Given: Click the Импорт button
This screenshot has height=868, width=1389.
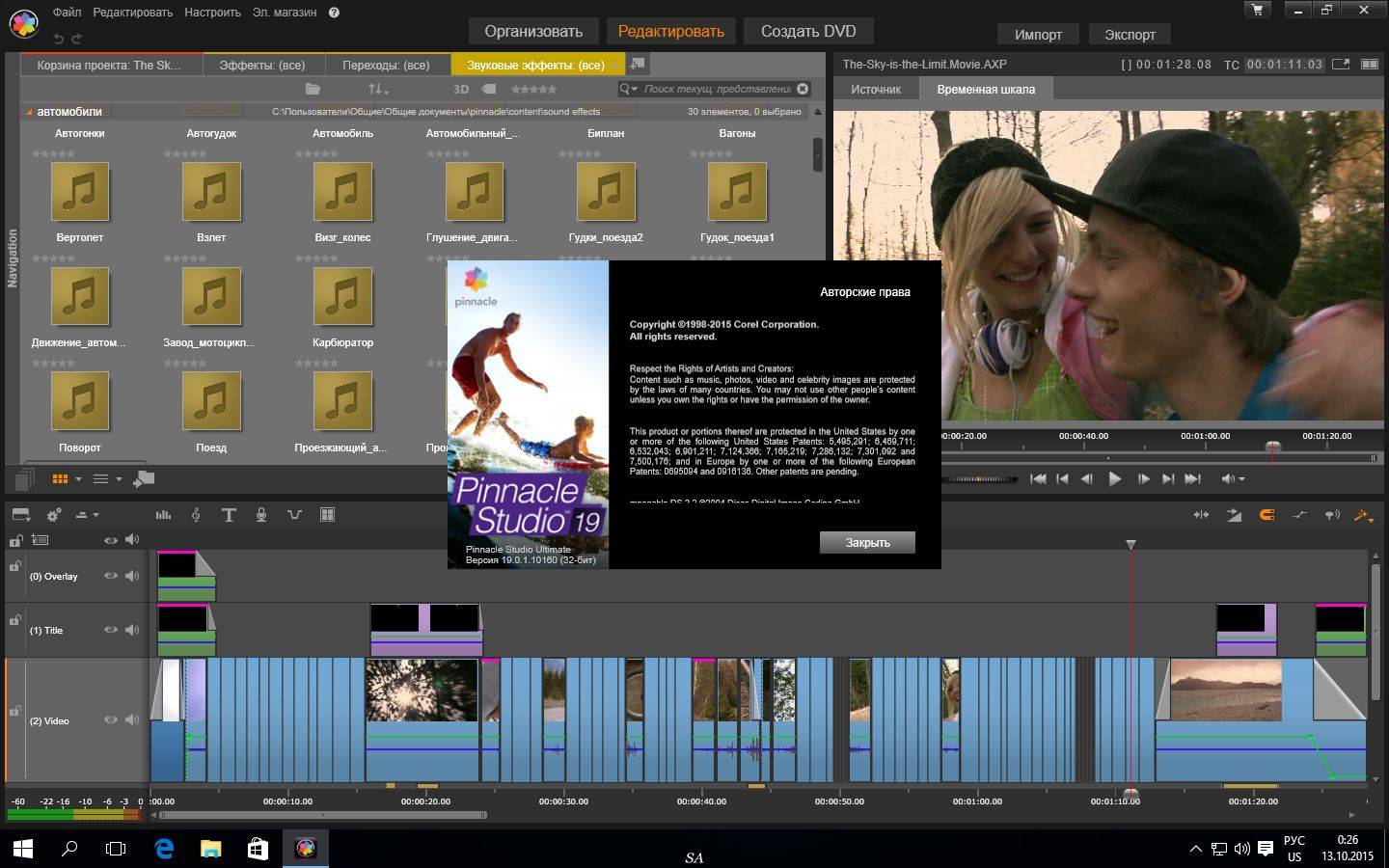Looking at the screenshot, I should pyautogui.click(x=1038, y=34).
